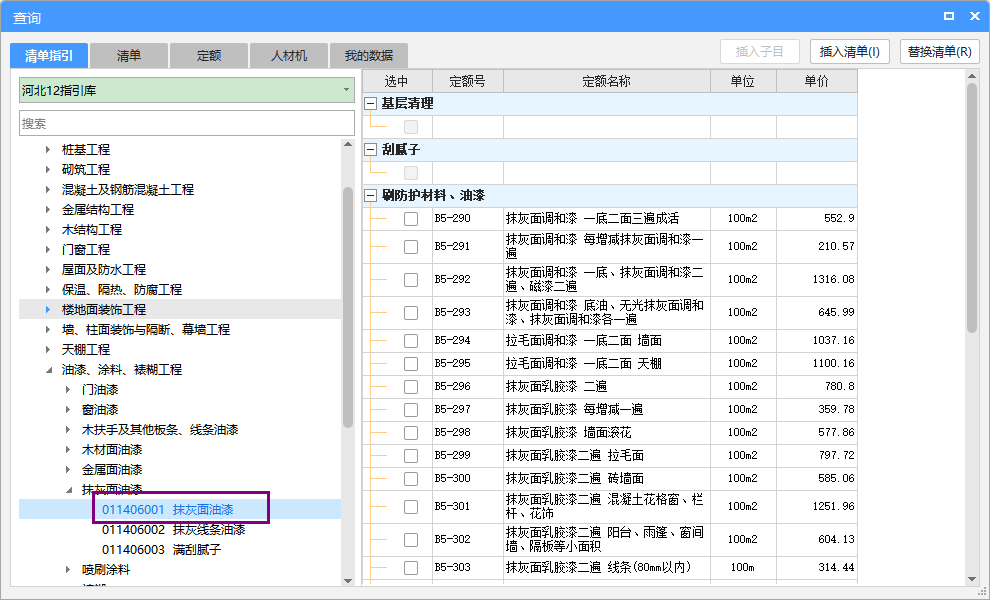The width and height of the screenshot is (990, 600).
Task: Click the table panel scrollbar thumb
Action: tap(972, 208)
